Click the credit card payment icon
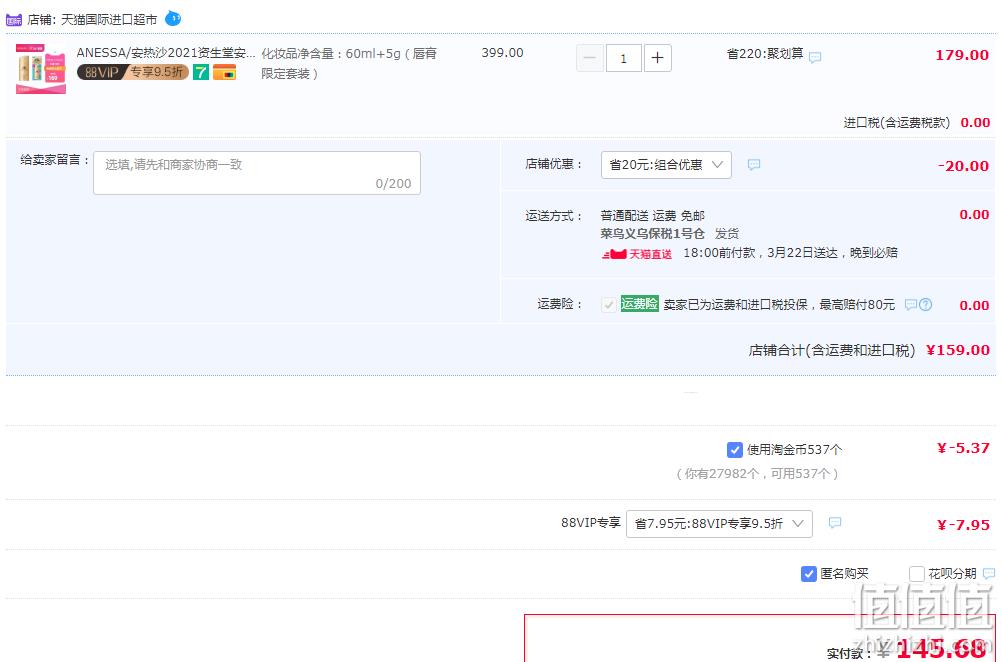1002x662 pixels. (224, 73)
